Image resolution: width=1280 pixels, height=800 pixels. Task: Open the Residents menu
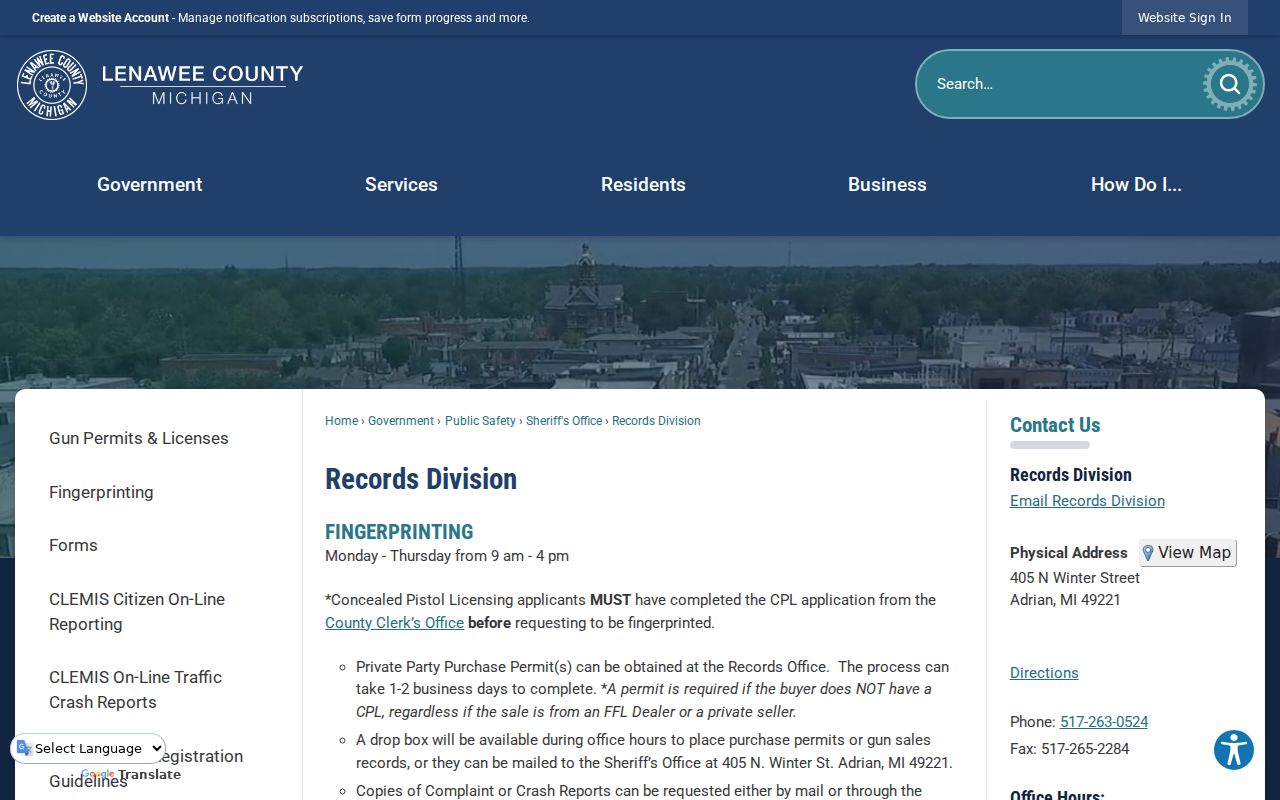643,184
